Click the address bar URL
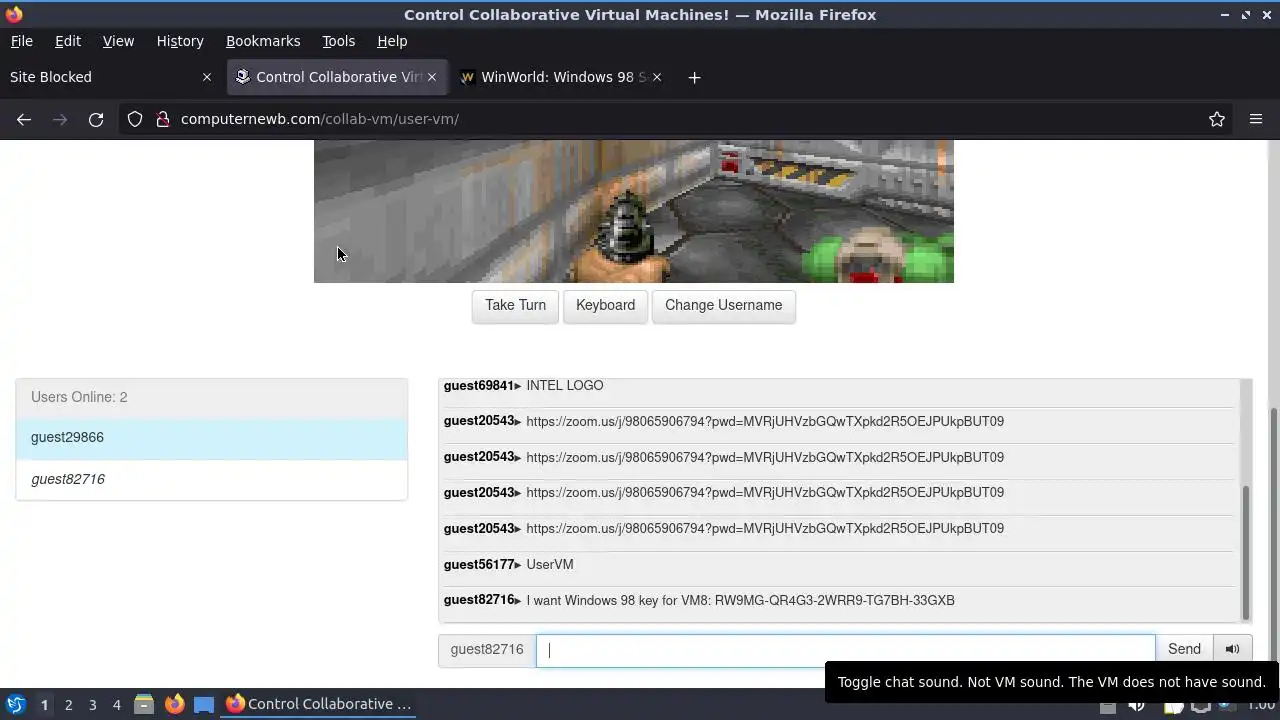Screen dimensions: 1280x720 [x=320, y=119]
